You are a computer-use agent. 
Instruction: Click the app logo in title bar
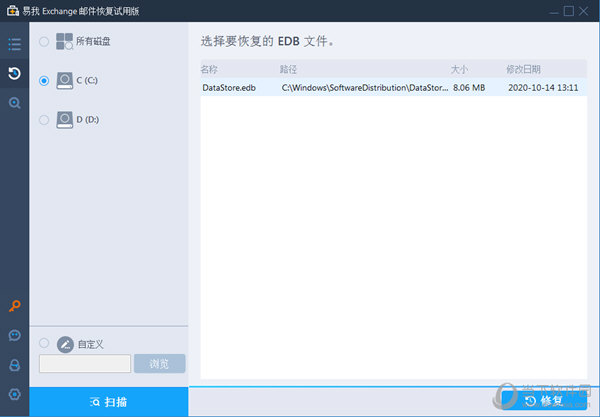coord(12,11)
